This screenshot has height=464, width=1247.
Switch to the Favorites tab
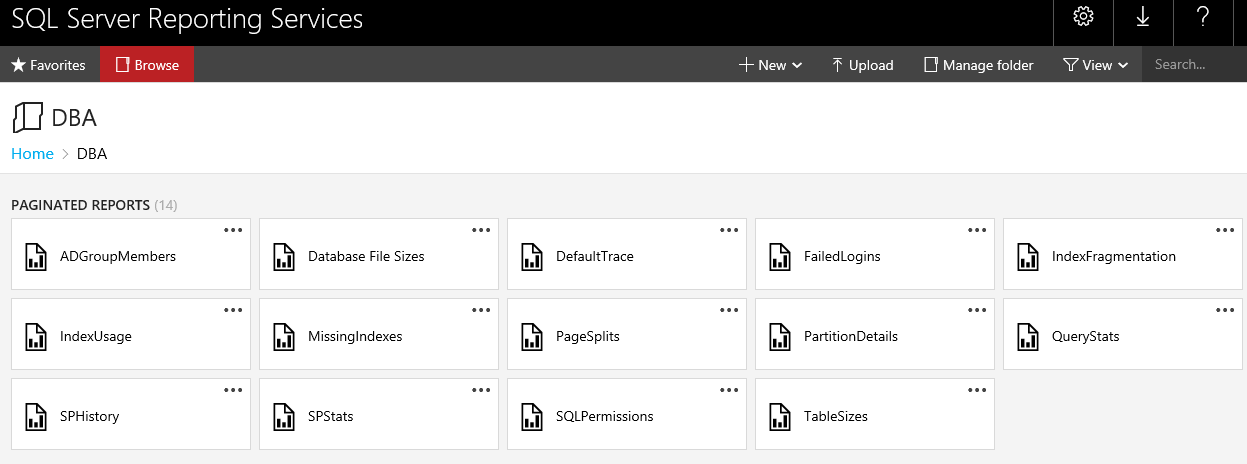pos(49,65)
